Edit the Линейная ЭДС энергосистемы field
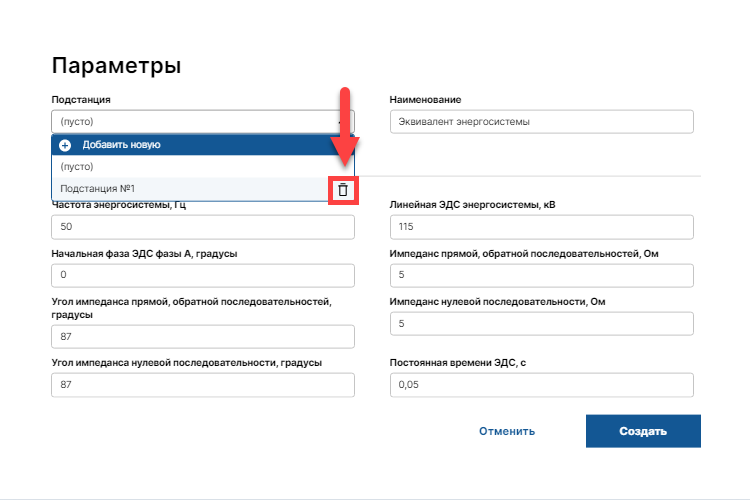Viewport: 750px width, 500px height. [x=541, y=227]
